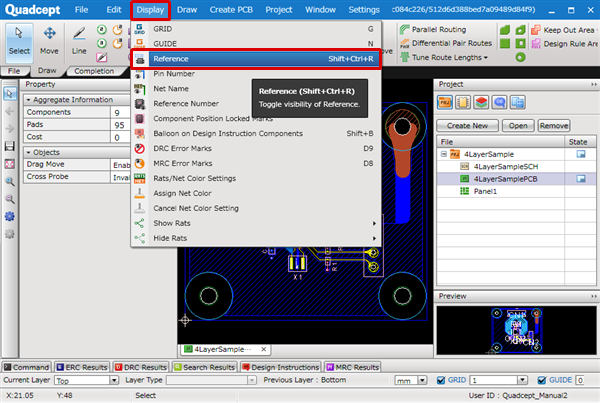Toggle state icon for 4LayerSamplePCB row
This screenshot has width=600, height=403.
[x=581, y=179]
